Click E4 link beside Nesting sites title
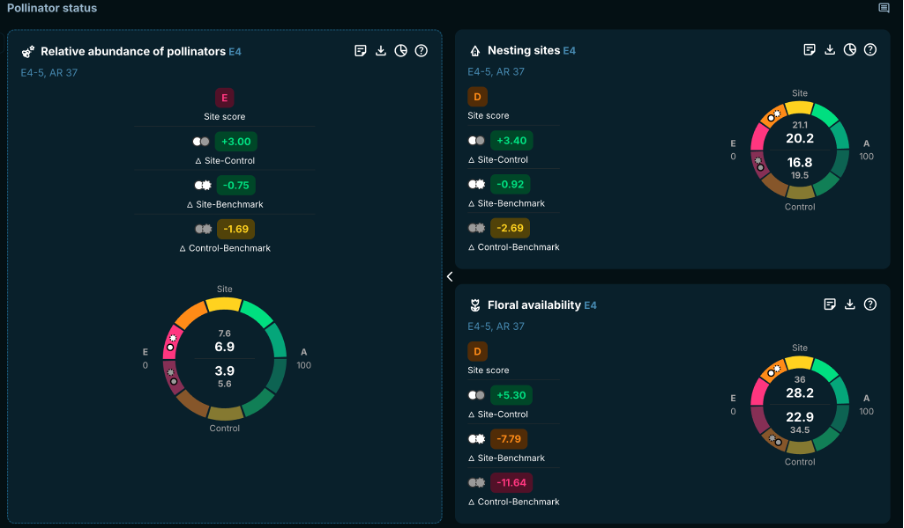The width and height of the screenshot is (904, 528). point(569,50)
